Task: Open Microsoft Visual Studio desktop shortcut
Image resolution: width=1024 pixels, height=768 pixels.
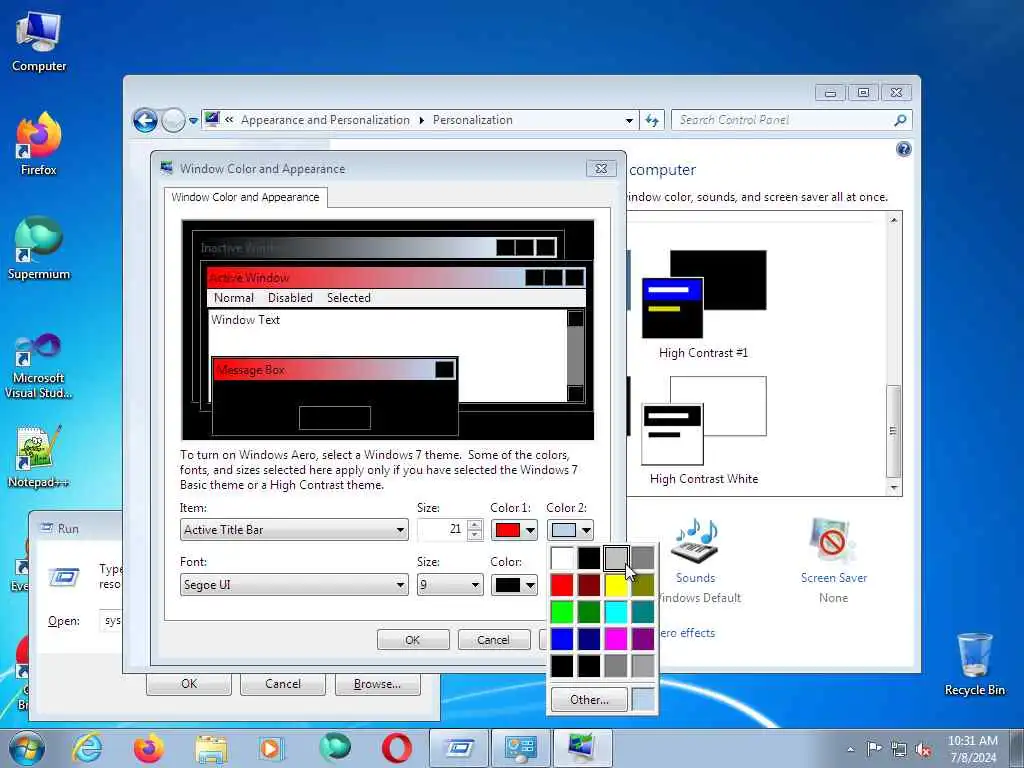Action: coord(39,366)
